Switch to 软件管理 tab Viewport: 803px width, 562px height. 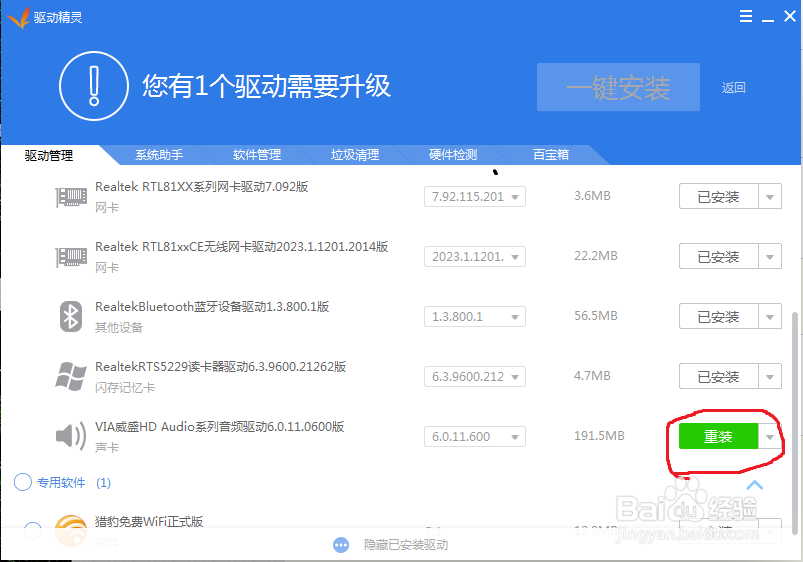(x=257, y=155)
